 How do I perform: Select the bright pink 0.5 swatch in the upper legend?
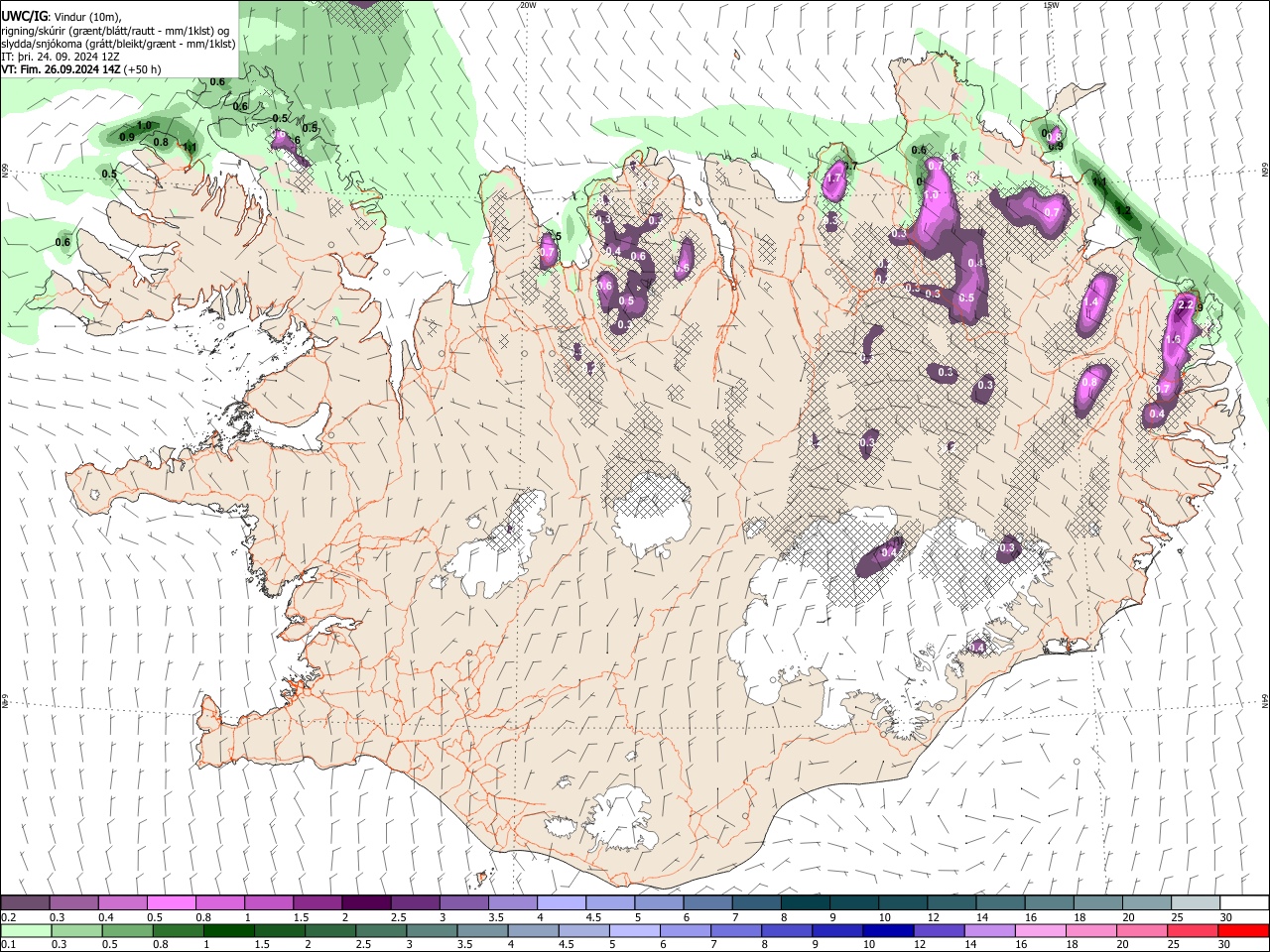171,902
